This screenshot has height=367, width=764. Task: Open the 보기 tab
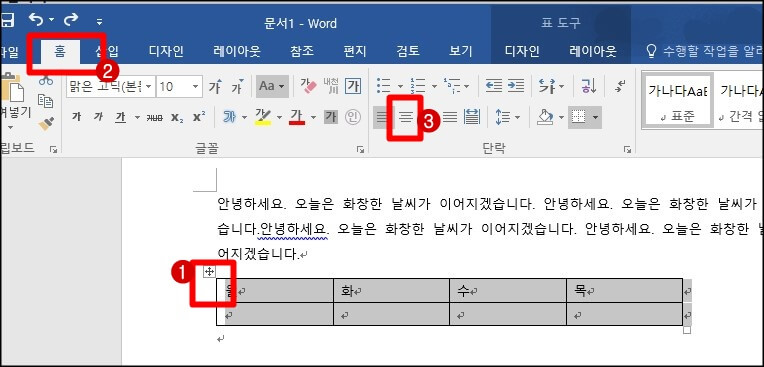(460, 51)
